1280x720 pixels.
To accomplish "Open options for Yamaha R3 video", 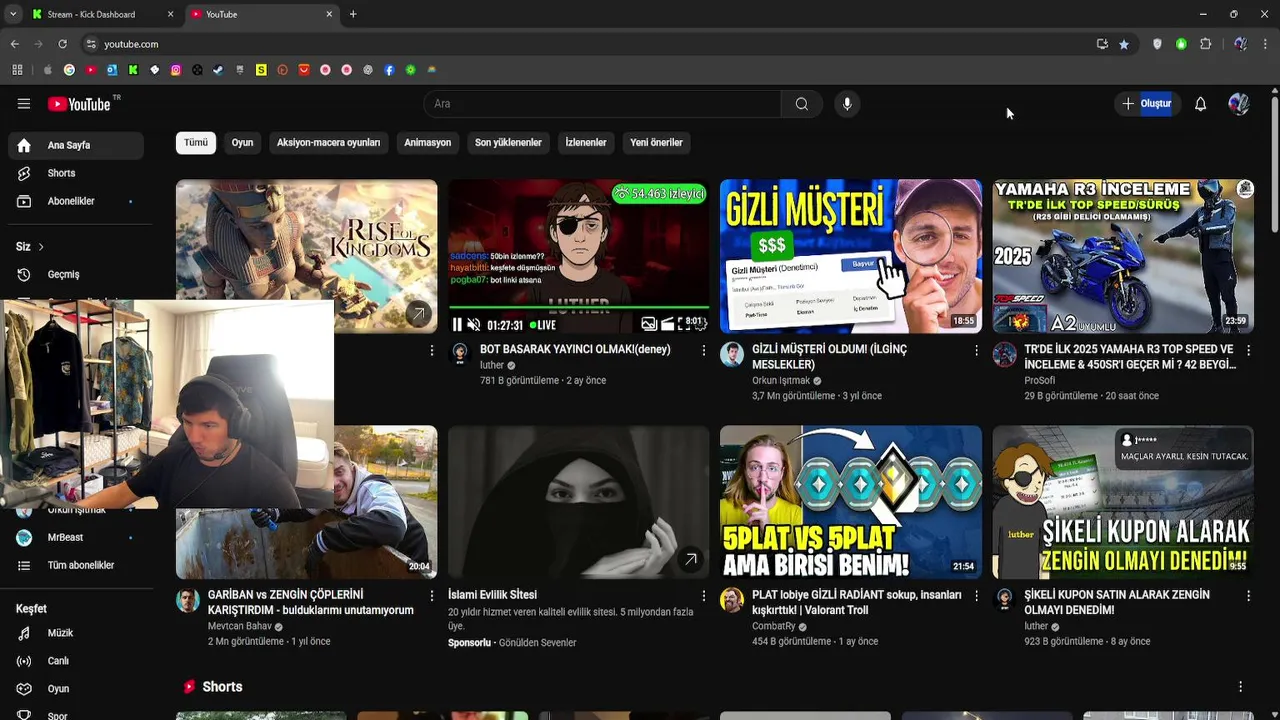I will [1248, 350].
